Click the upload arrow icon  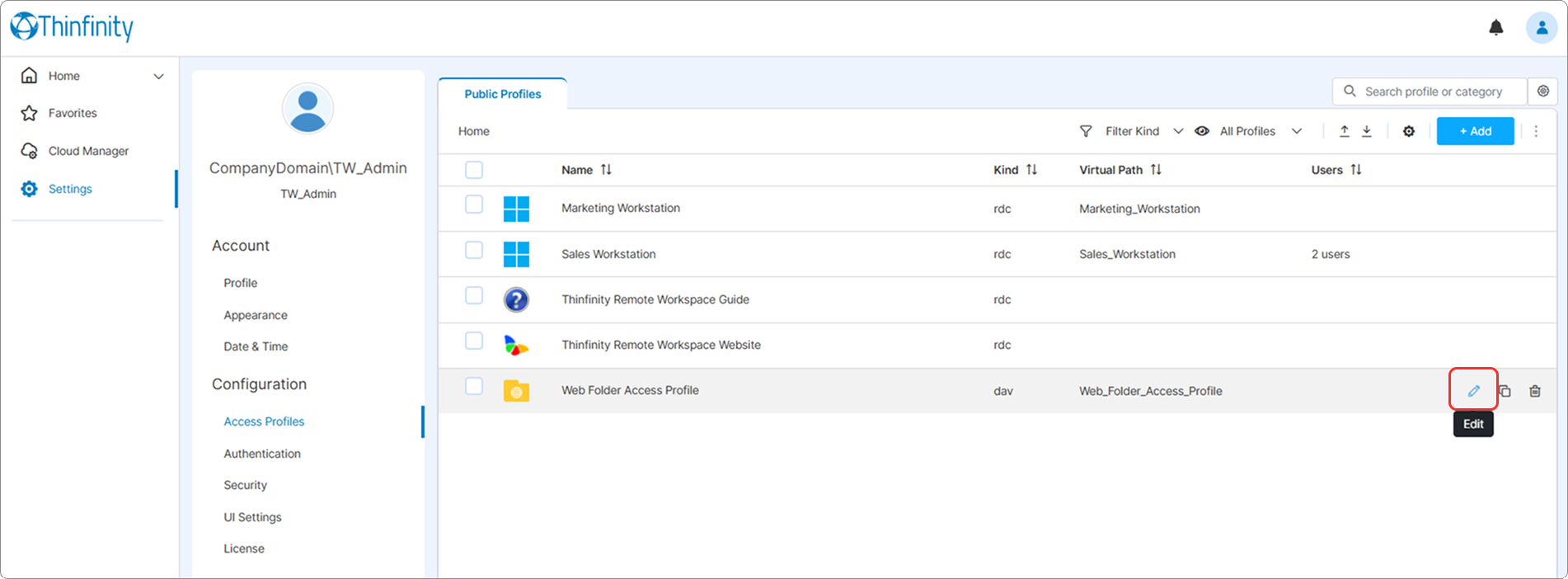click(1345, 131)
